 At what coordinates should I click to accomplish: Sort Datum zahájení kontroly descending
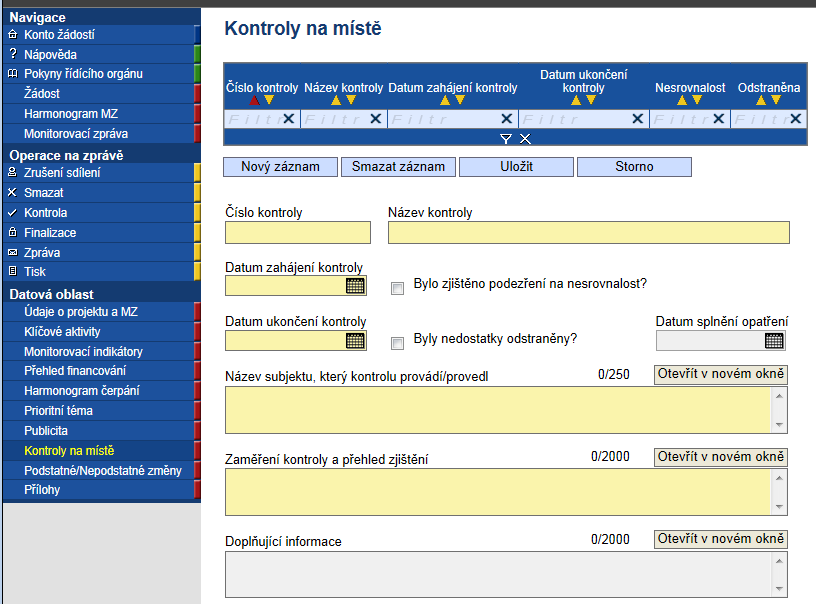click(460, 100)
